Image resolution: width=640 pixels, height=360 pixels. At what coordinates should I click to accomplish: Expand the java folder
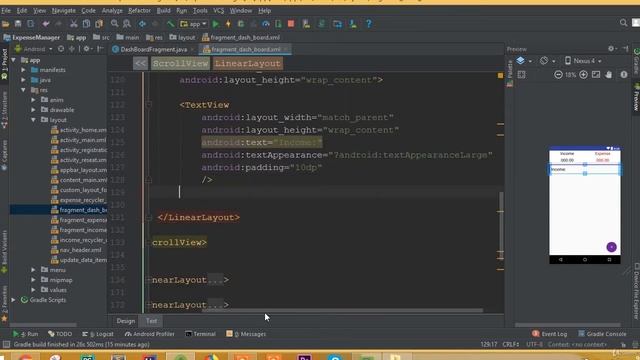pyautogui.click(x=24, y=80)
